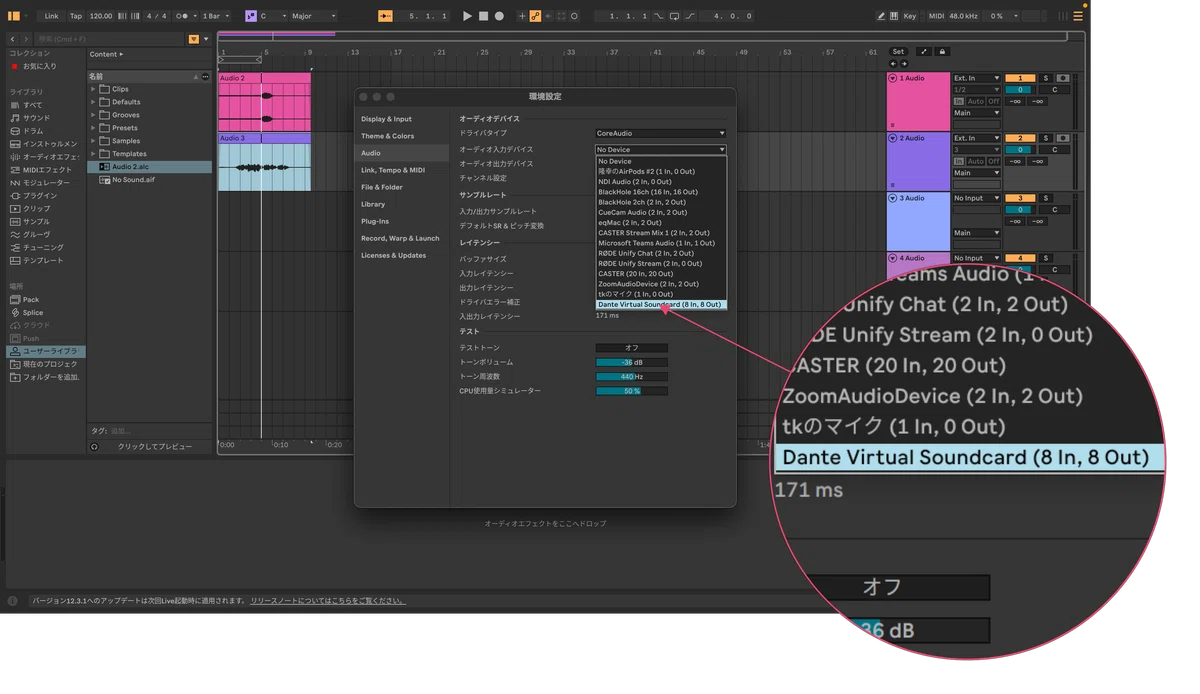Screen dimensions: 1200x694
Task: Open the Driver Type CoreAudio dropdown
Action: pyautogui.click(x=661, y=133)
